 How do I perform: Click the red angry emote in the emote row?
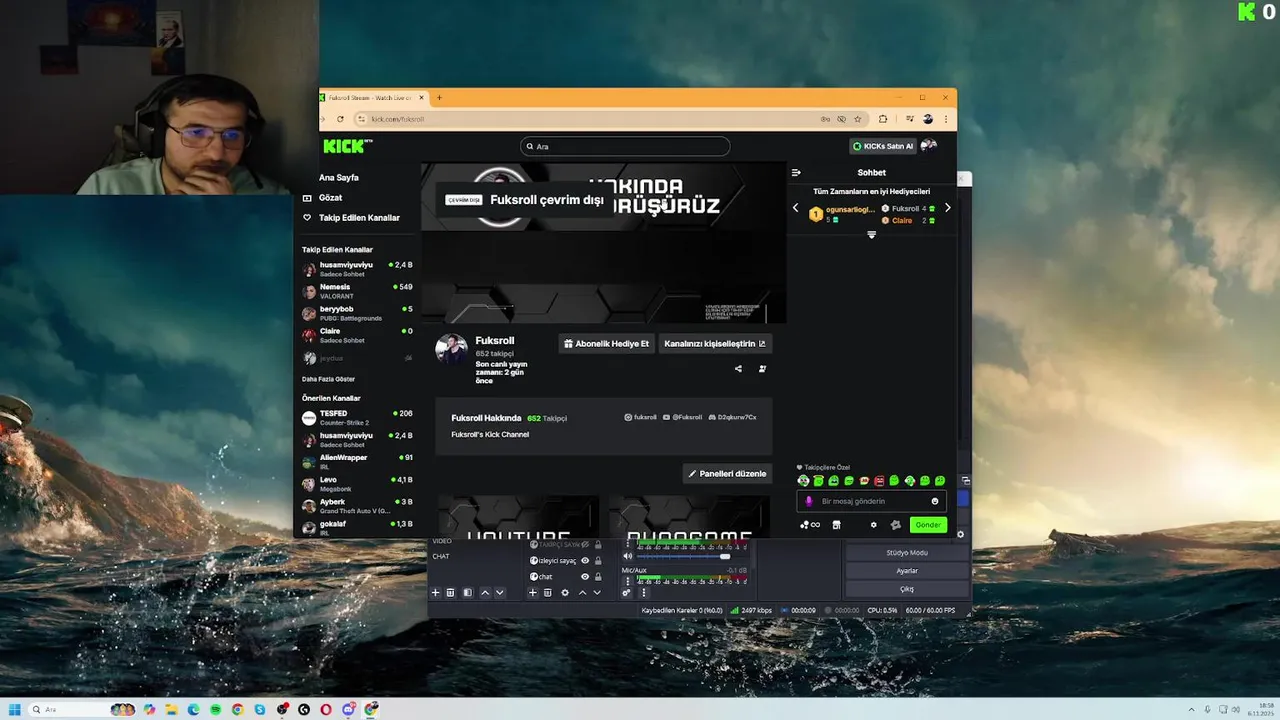[x=879, y=481]
